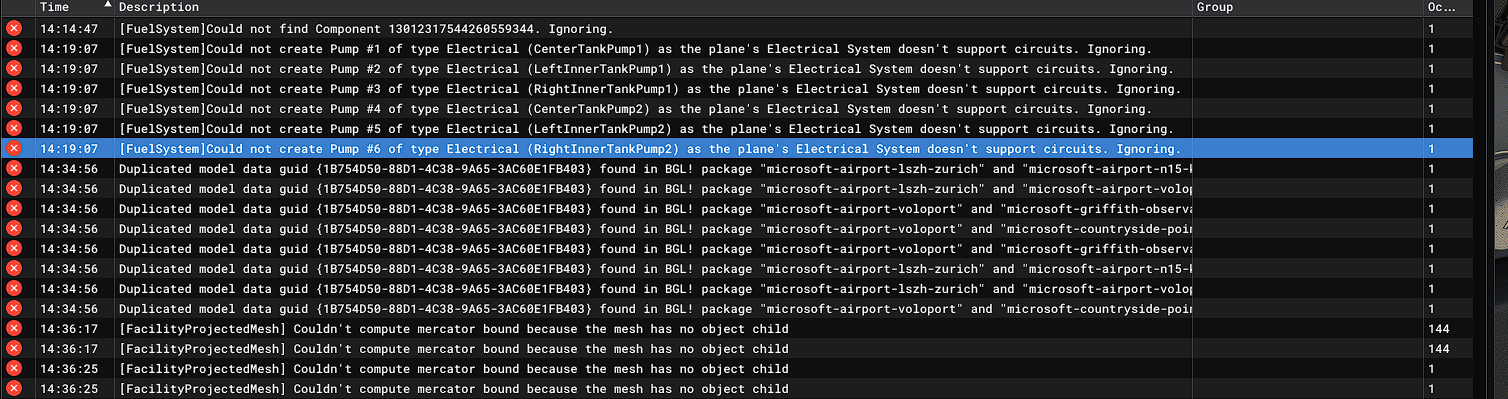Image resolution: width=1508 pixels, height=399 pixels.
Task: Click error icon beside Pump #3 RightInnerTankPump1 row
Action: 14,88
